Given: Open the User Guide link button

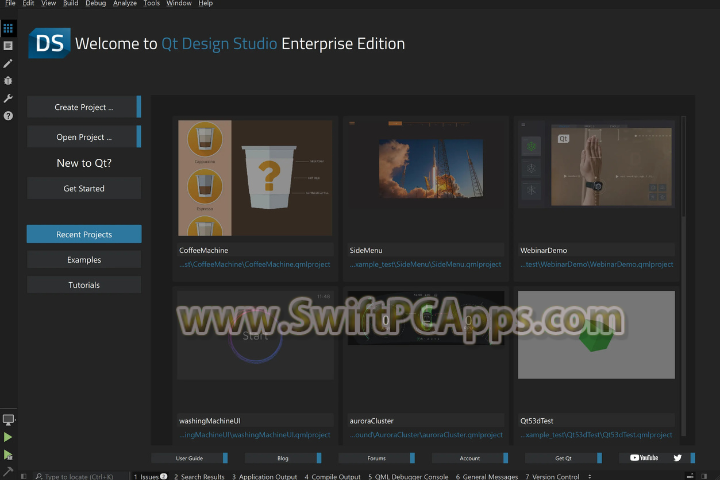Looking at the screenshot, I should [x=190, y=458].
